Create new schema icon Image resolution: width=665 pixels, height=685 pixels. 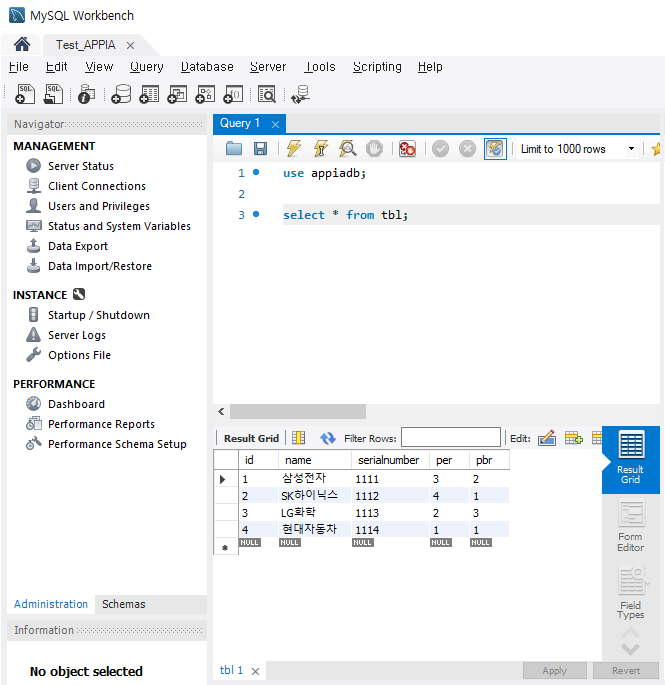(x=121, y=94)
